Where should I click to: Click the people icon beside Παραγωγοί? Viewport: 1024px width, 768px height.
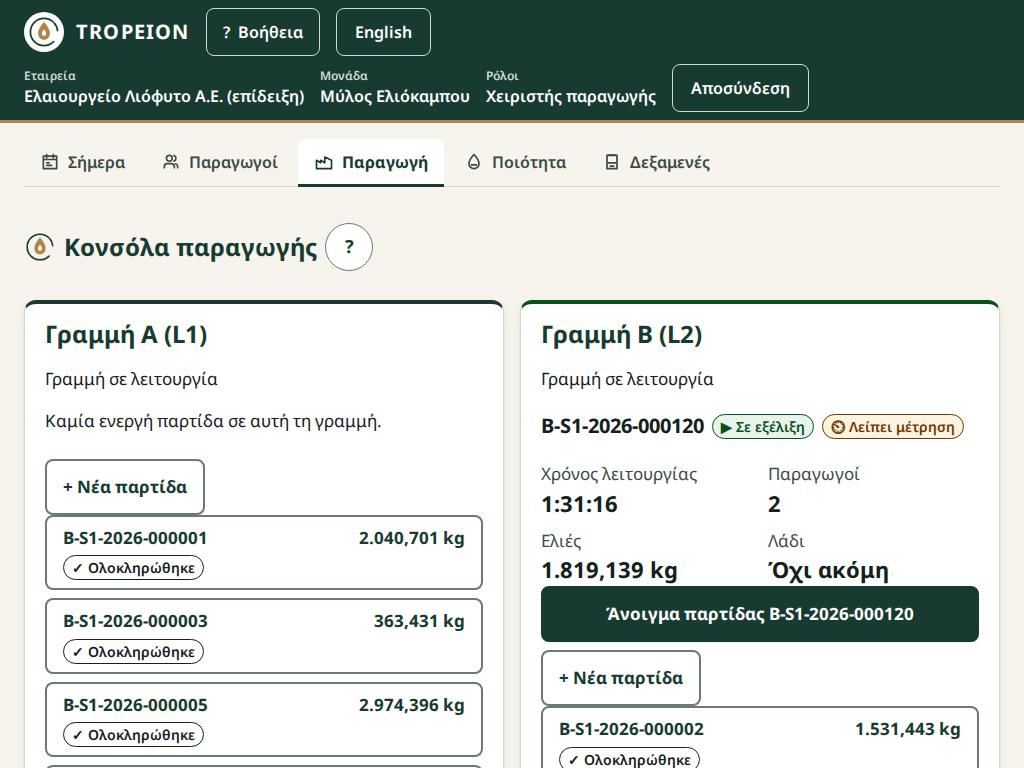171,162
